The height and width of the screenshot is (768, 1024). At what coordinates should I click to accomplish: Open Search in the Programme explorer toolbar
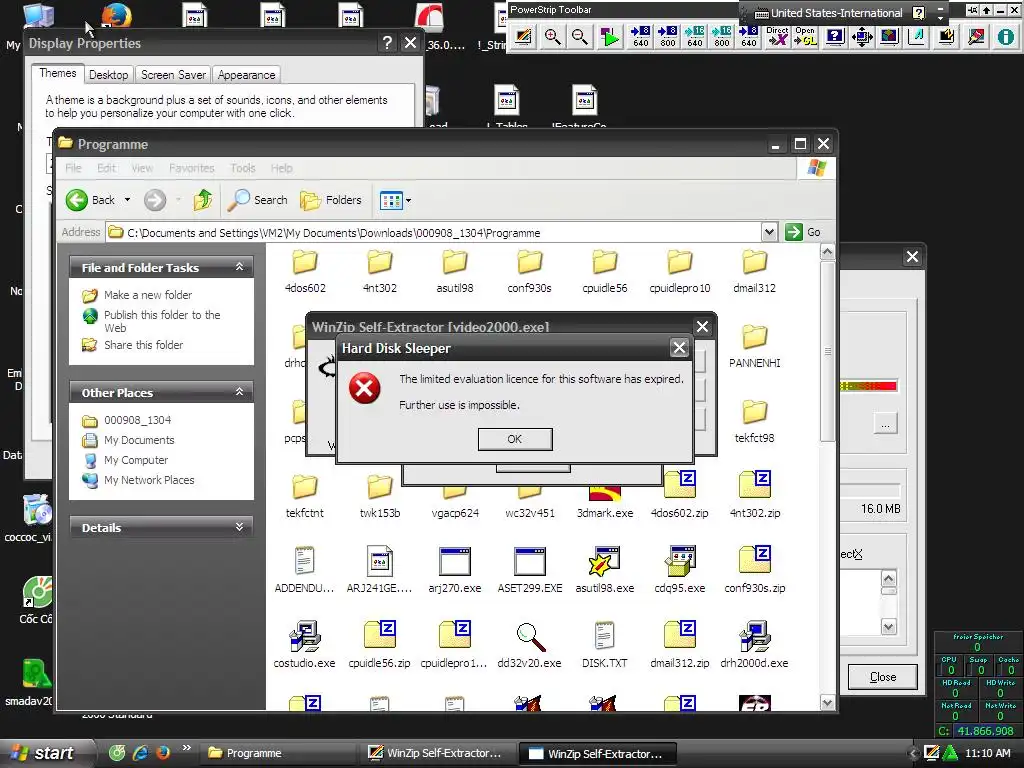pos(258,200)
